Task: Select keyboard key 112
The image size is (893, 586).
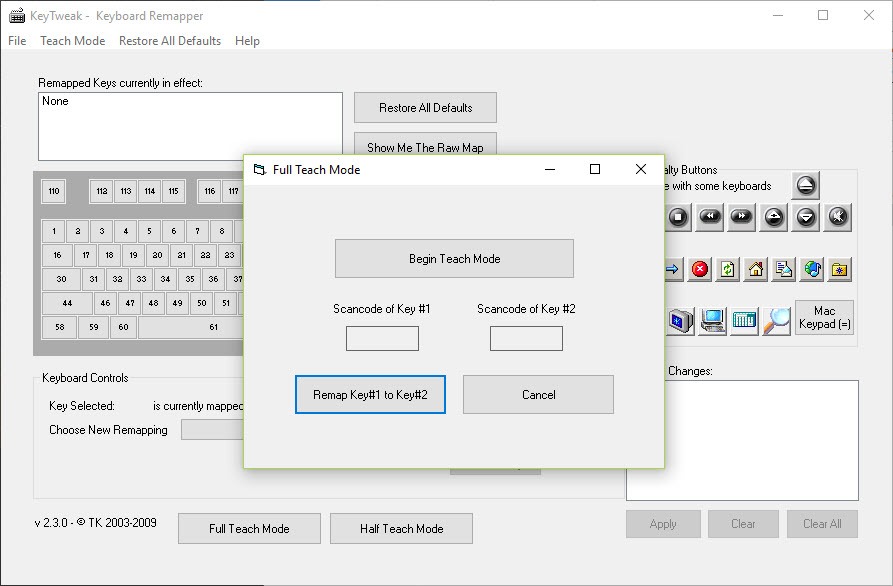Action: [101, 191]
